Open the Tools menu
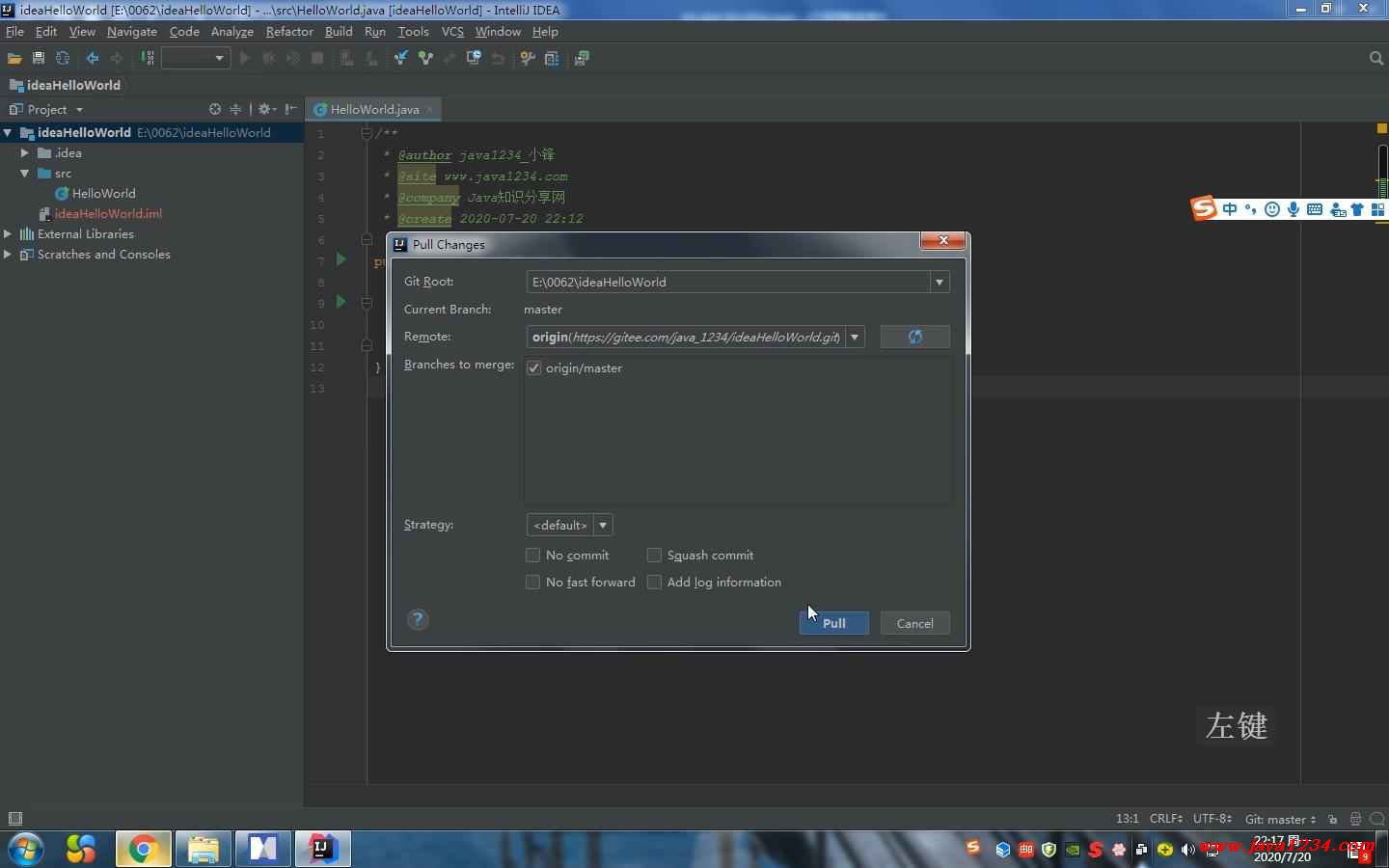 (413, 31)
